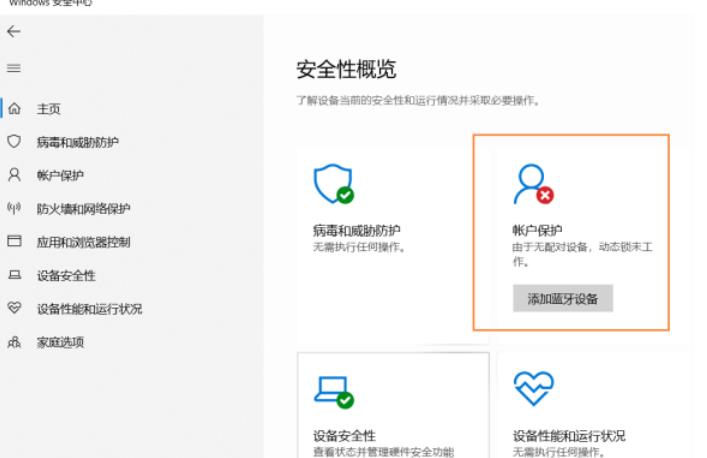Click the home icon in sidebar
Viewport: 707px width, 458px height.
[x=14, y=108]
